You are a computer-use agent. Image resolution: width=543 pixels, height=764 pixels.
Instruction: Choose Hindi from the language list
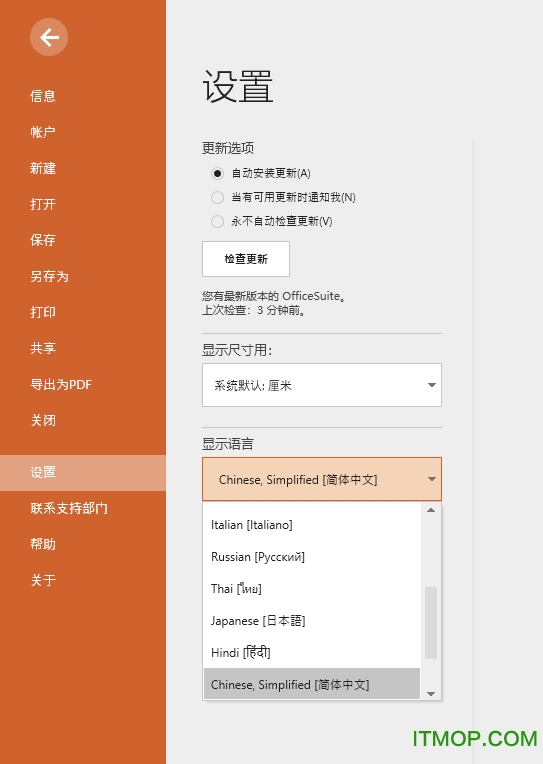[312, 652]
